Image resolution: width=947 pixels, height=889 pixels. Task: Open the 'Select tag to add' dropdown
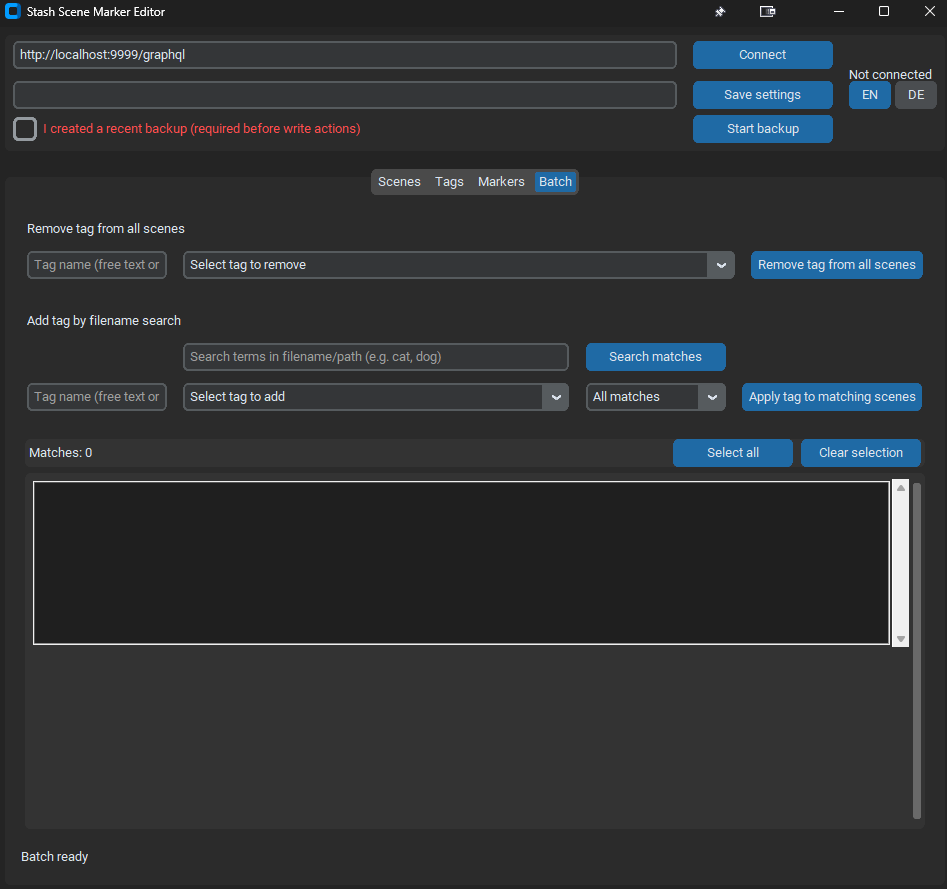(555, 397)
